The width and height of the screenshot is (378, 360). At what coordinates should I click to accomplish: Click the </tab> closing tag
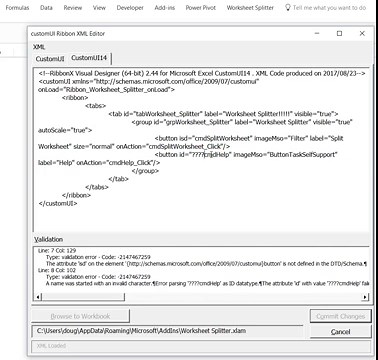point(119,179)
